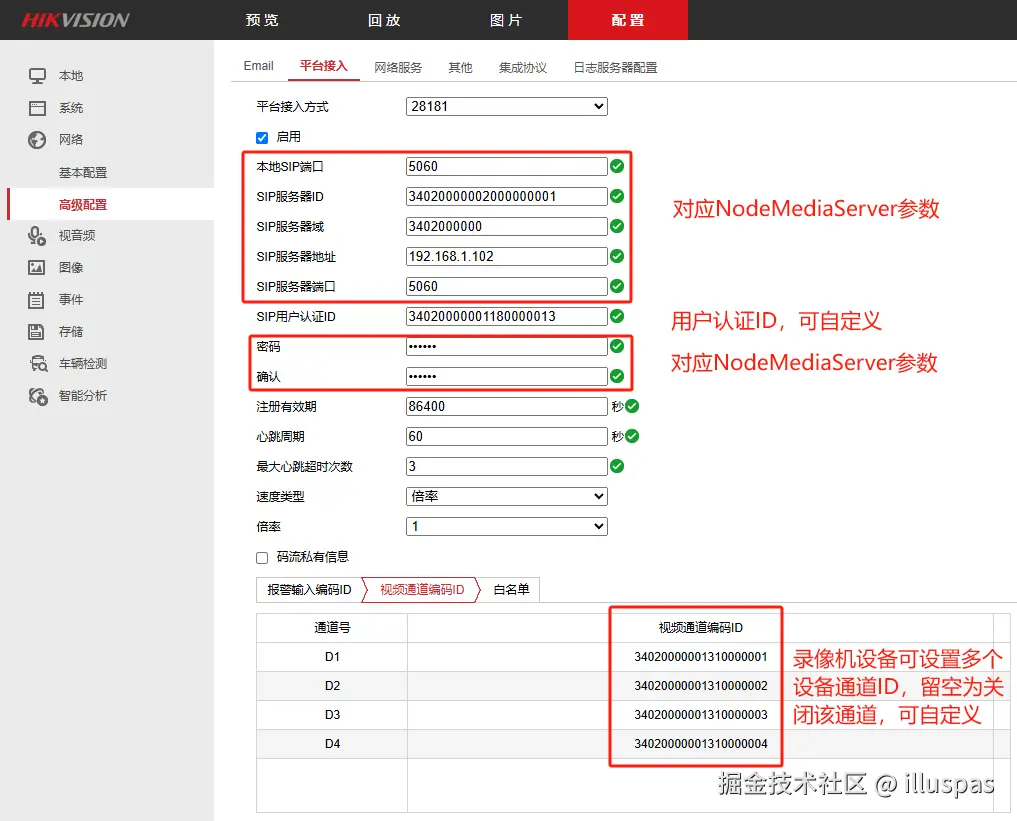Image resolution: width=1017 pixels, height=821 pixels.
Task: Open 视音频 settings in the sidebar
Action: point(77,235)
